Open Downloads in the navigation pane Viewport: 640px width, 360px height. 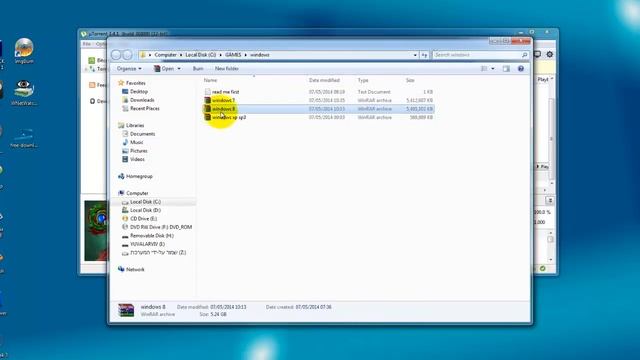142,100
